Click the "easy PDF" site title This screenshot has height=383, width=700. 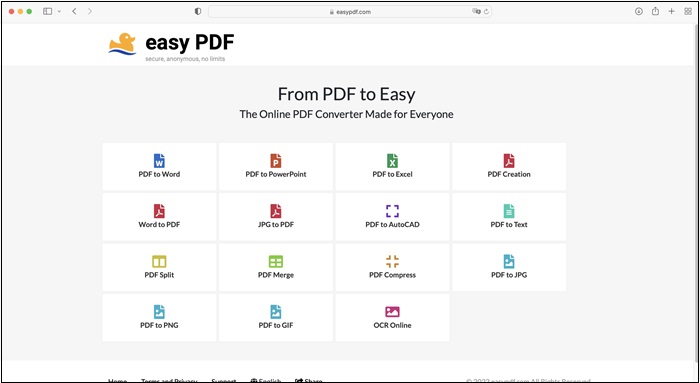pyautogui.click(x=190, y=42)
